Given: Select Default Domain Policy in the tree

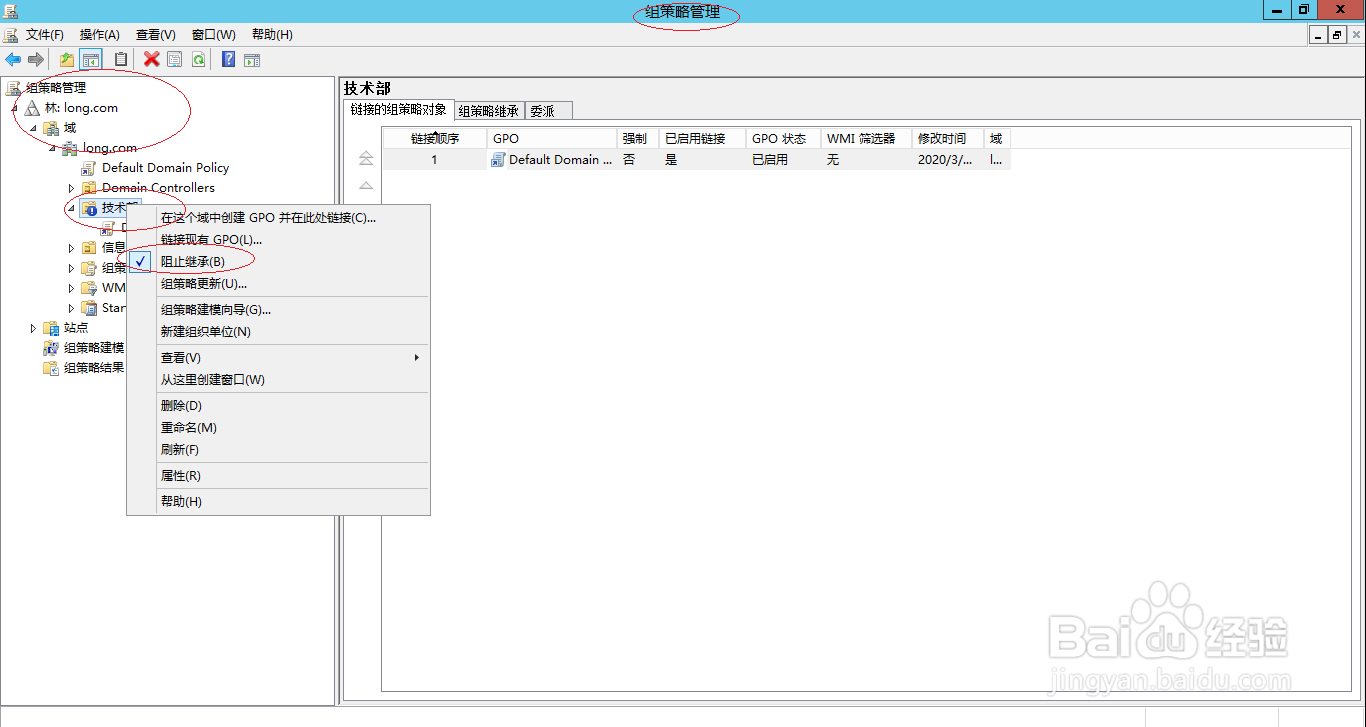Looking at the screenshot, I should click(164, 167).
